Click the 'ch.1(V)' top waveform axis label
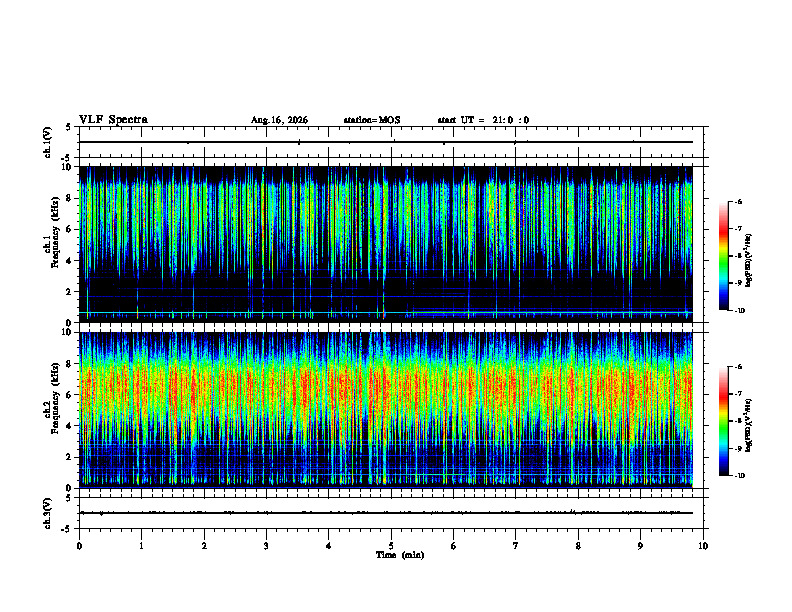Screen dimensions: 792x612 pos(48,142)
